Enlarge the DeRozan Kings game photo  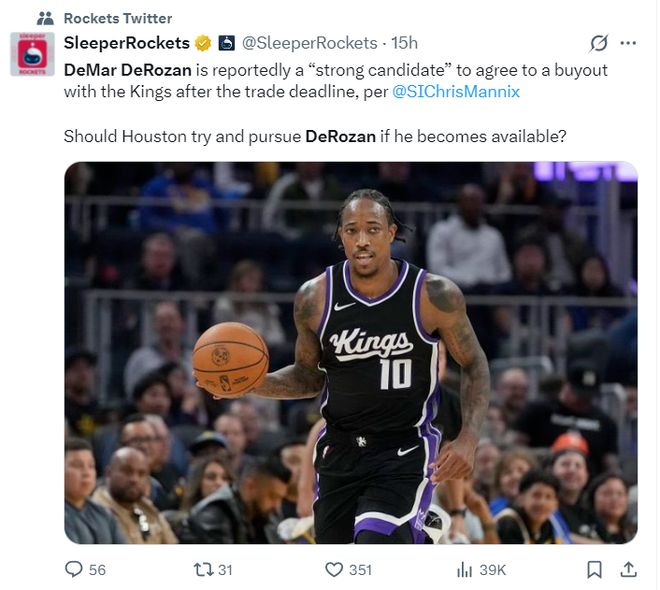(351, 353)
